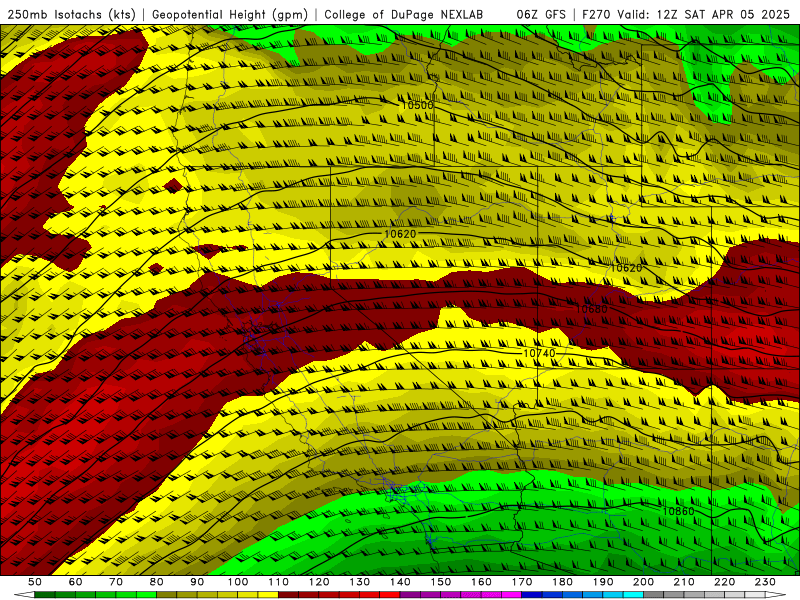Click the color bar scale value 150

441,582
